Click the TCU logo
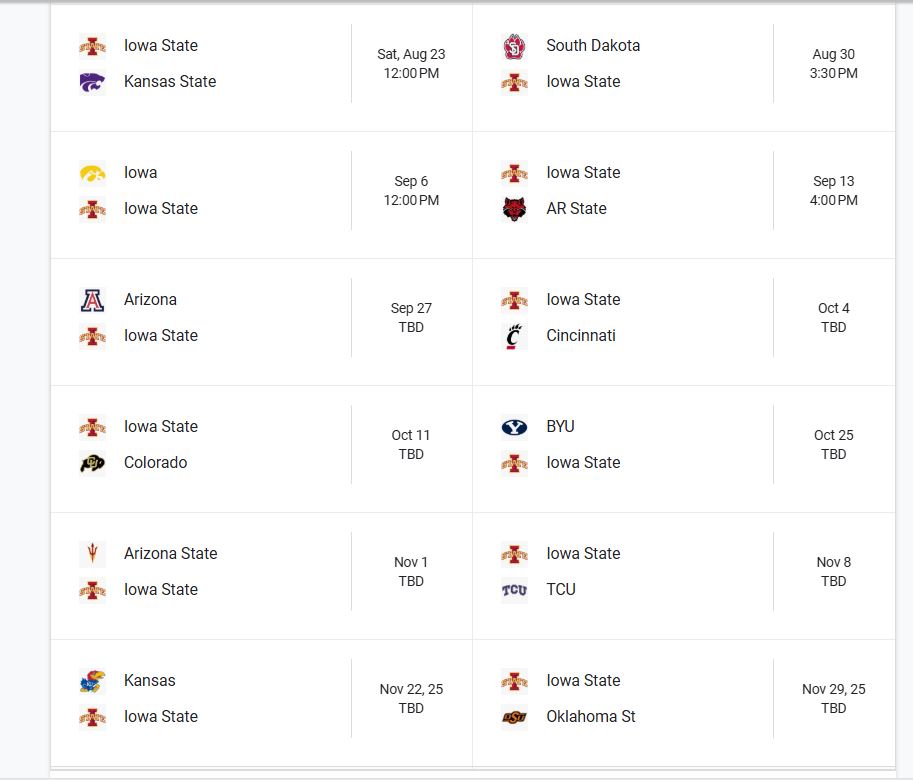This screenshot has height=780, width=913. pos(514,590)
